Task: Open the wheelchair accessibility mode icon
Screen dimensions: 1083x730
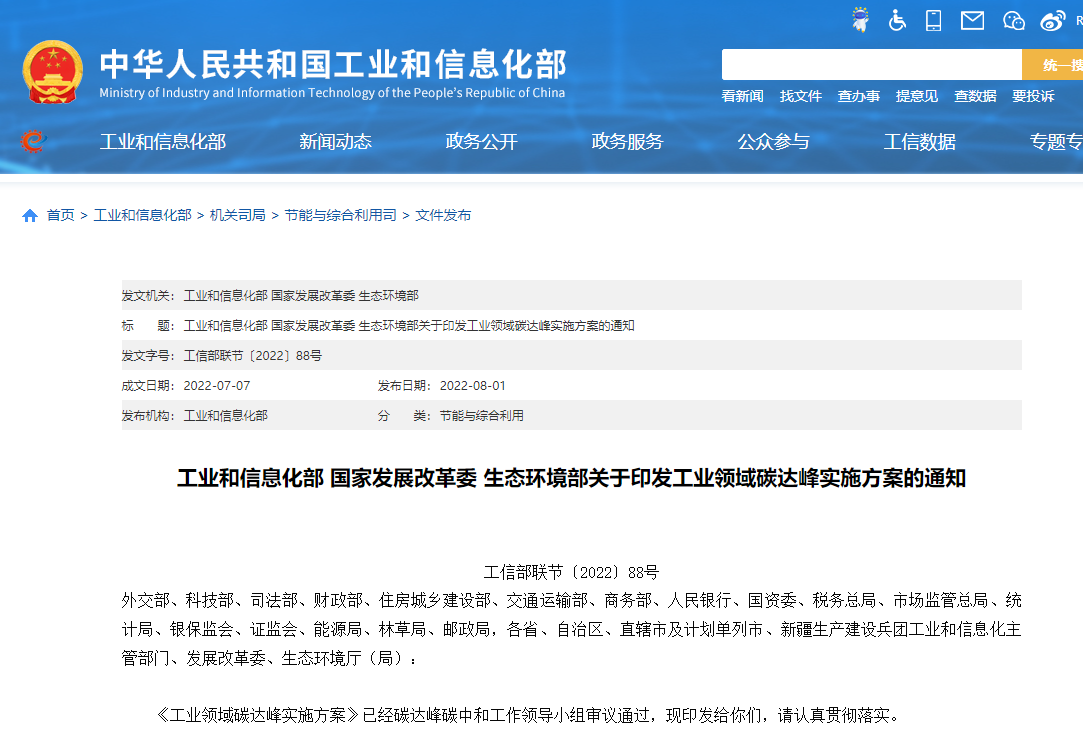Action: click(x=897, y=20)
